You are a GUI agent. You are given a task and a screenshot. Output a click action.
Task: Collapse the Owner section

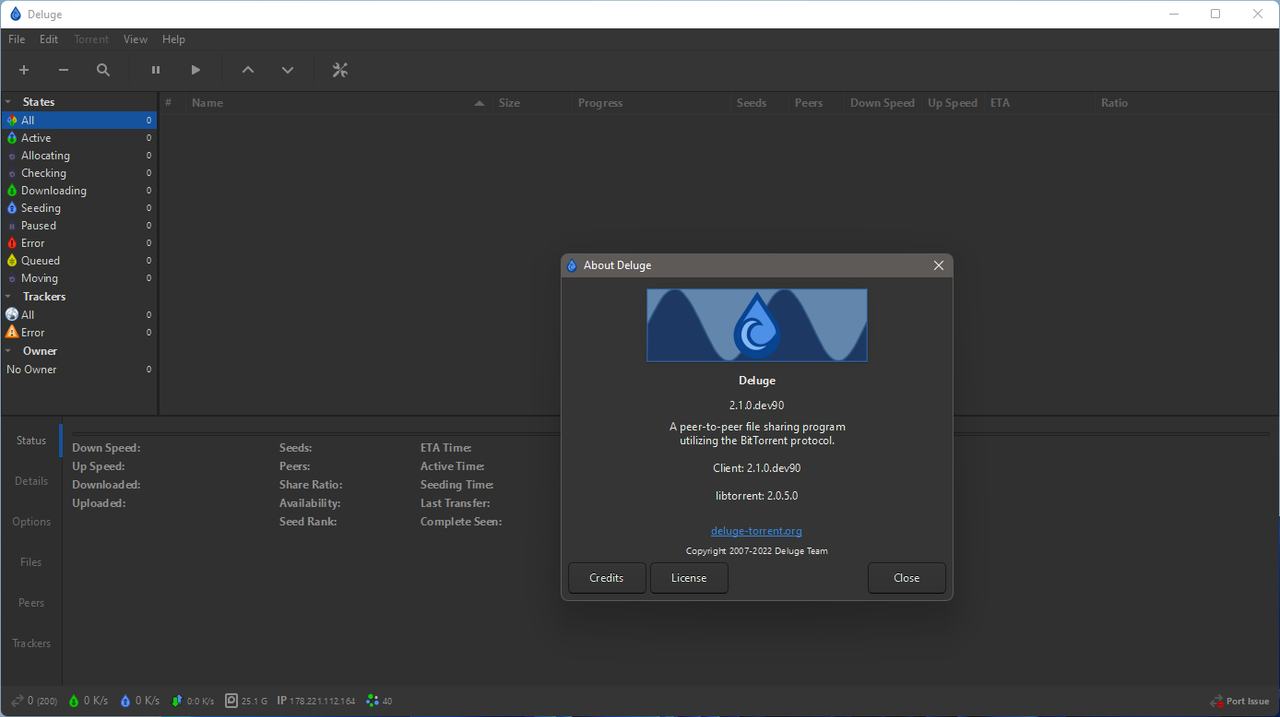(8, 351)
